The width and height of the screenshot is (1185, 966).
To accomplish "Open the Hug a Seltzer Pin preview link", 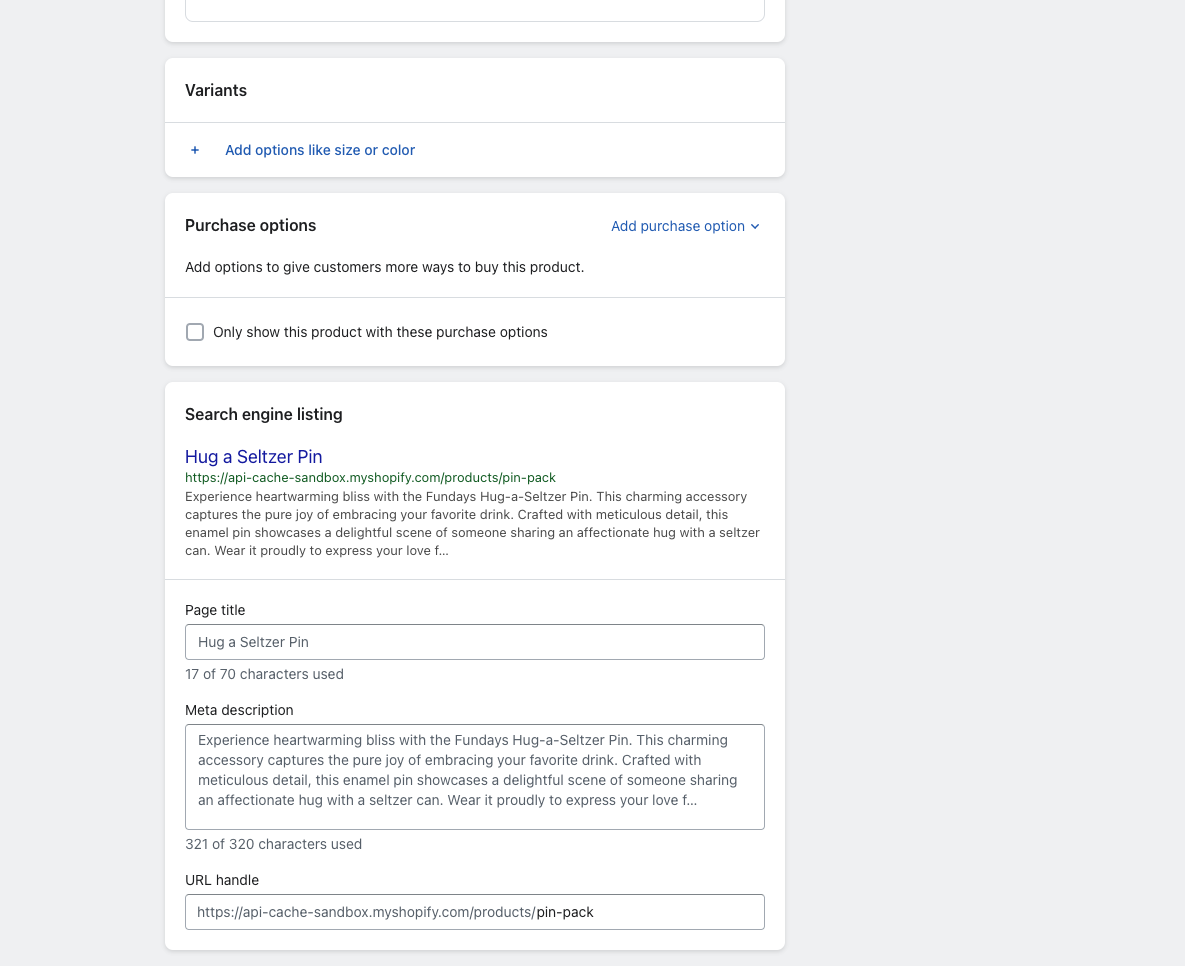I will 253,456.
